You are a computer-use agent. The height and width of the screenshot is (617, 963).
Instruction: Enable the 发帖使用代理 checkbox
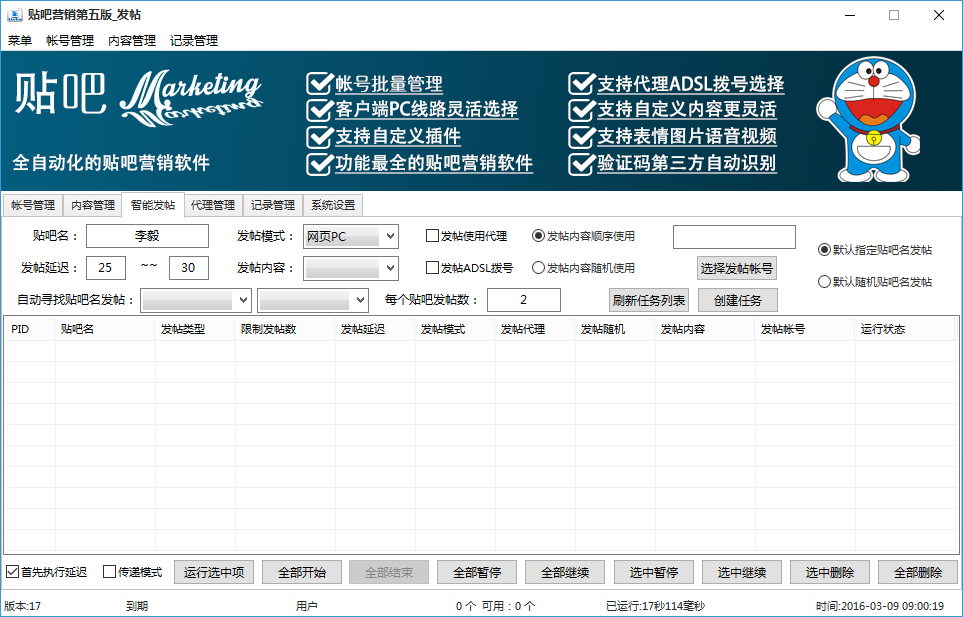coord(433,237)
